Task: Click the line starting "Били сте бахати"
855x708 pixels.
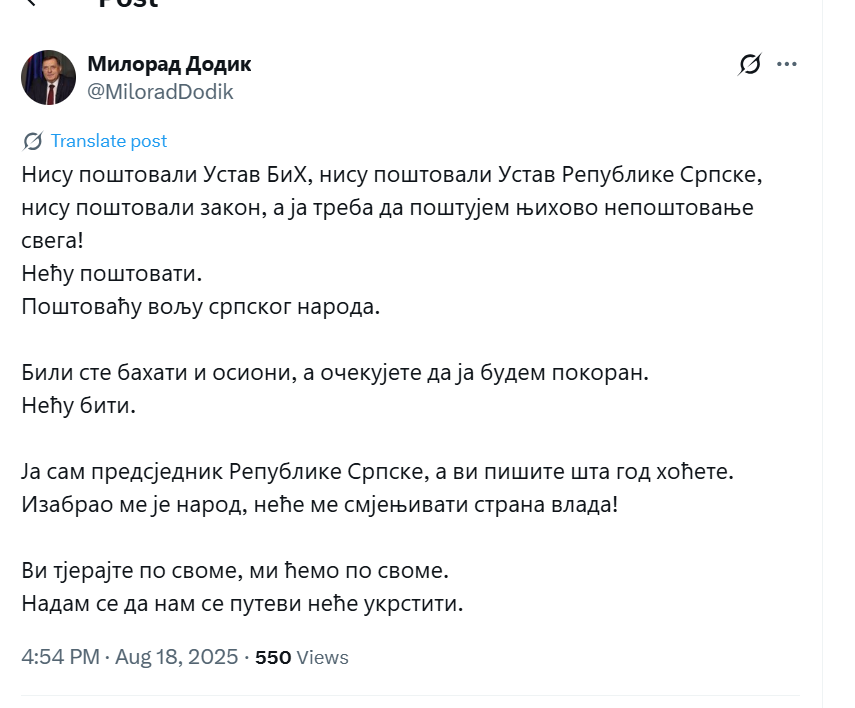Action: point(335,374)
